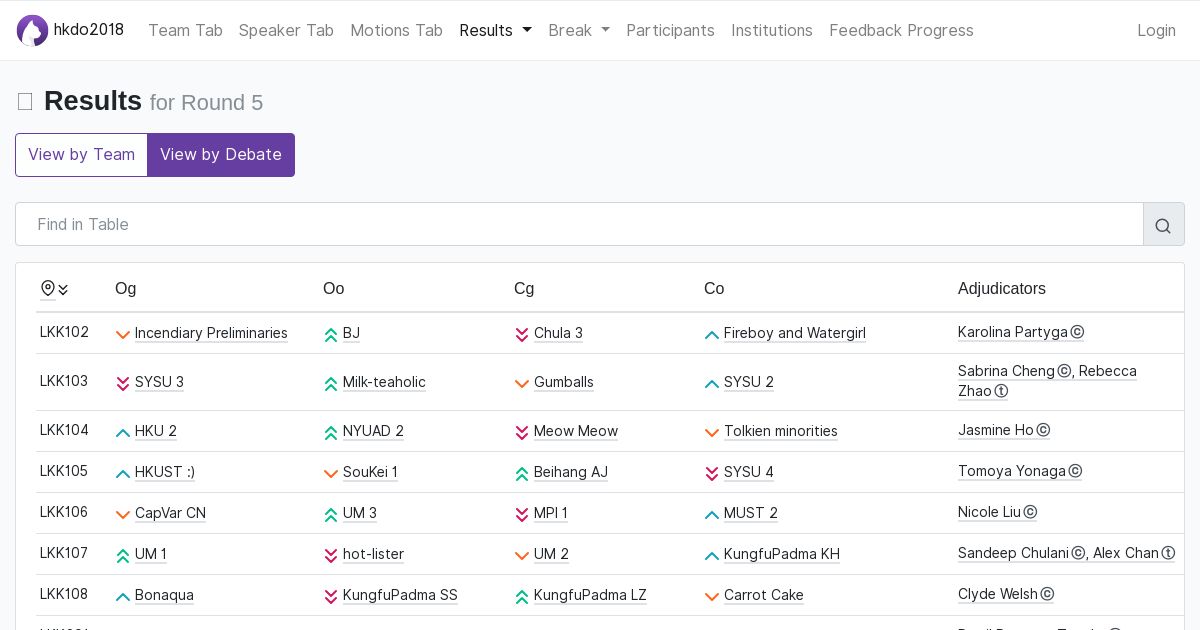Click the Login link
Image resolution: width=1200 pixels, height=630 pixels.
(x=1156, y=30)
